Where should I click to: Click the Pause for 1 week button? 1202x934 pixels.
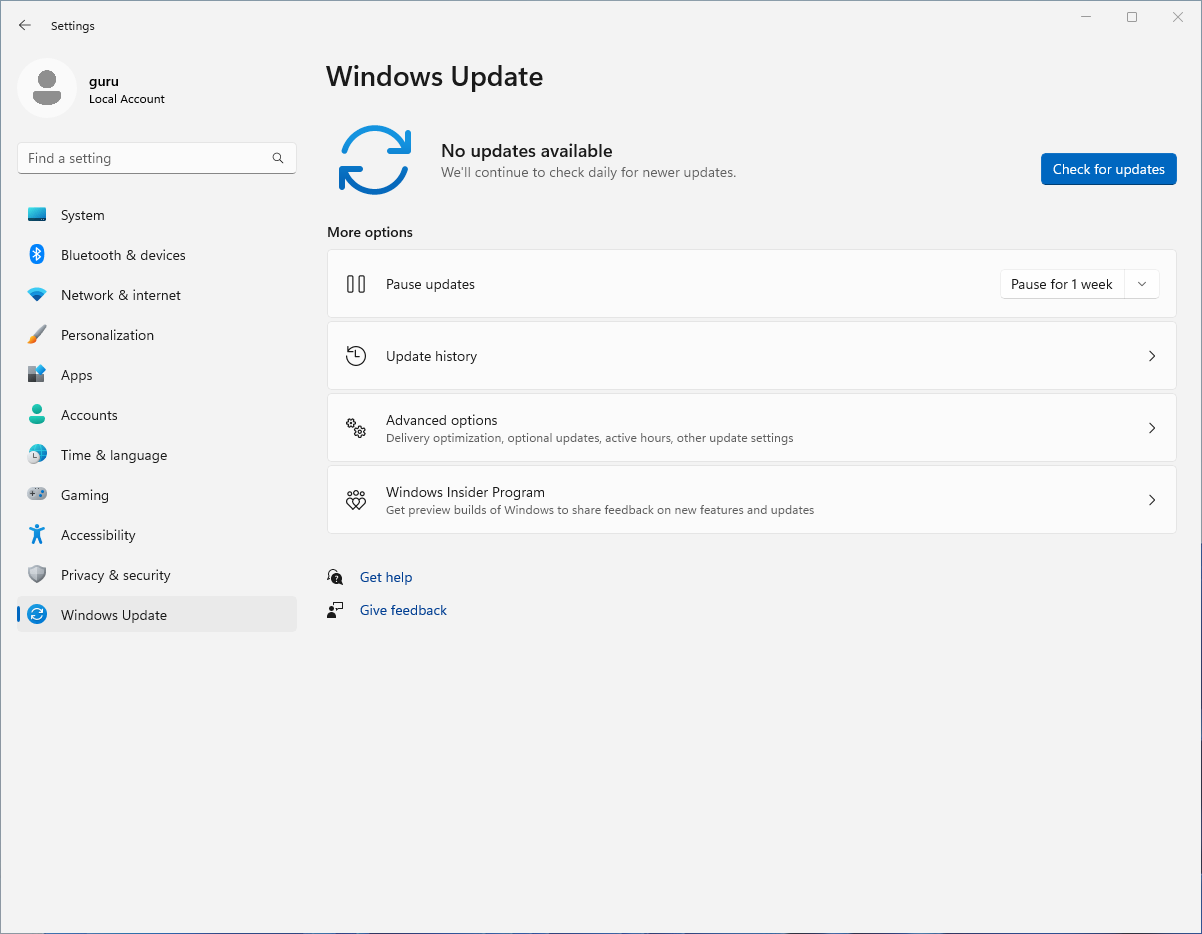1062,284
